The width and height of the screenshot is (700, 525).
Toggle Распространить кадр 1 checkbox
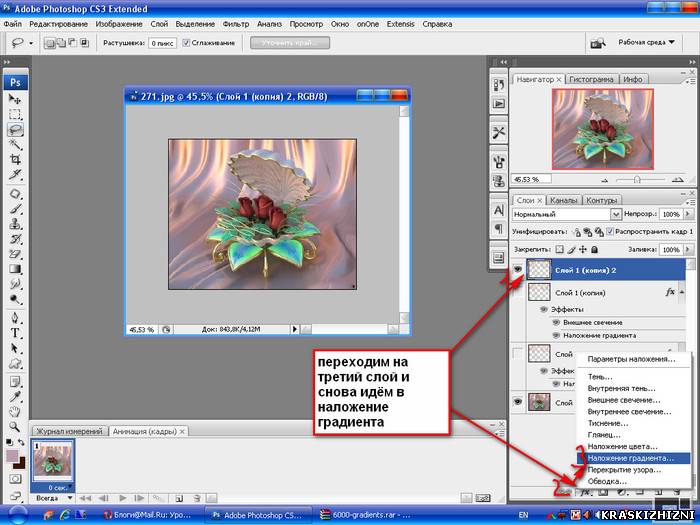pyautogui.click(x=610, y=232)
